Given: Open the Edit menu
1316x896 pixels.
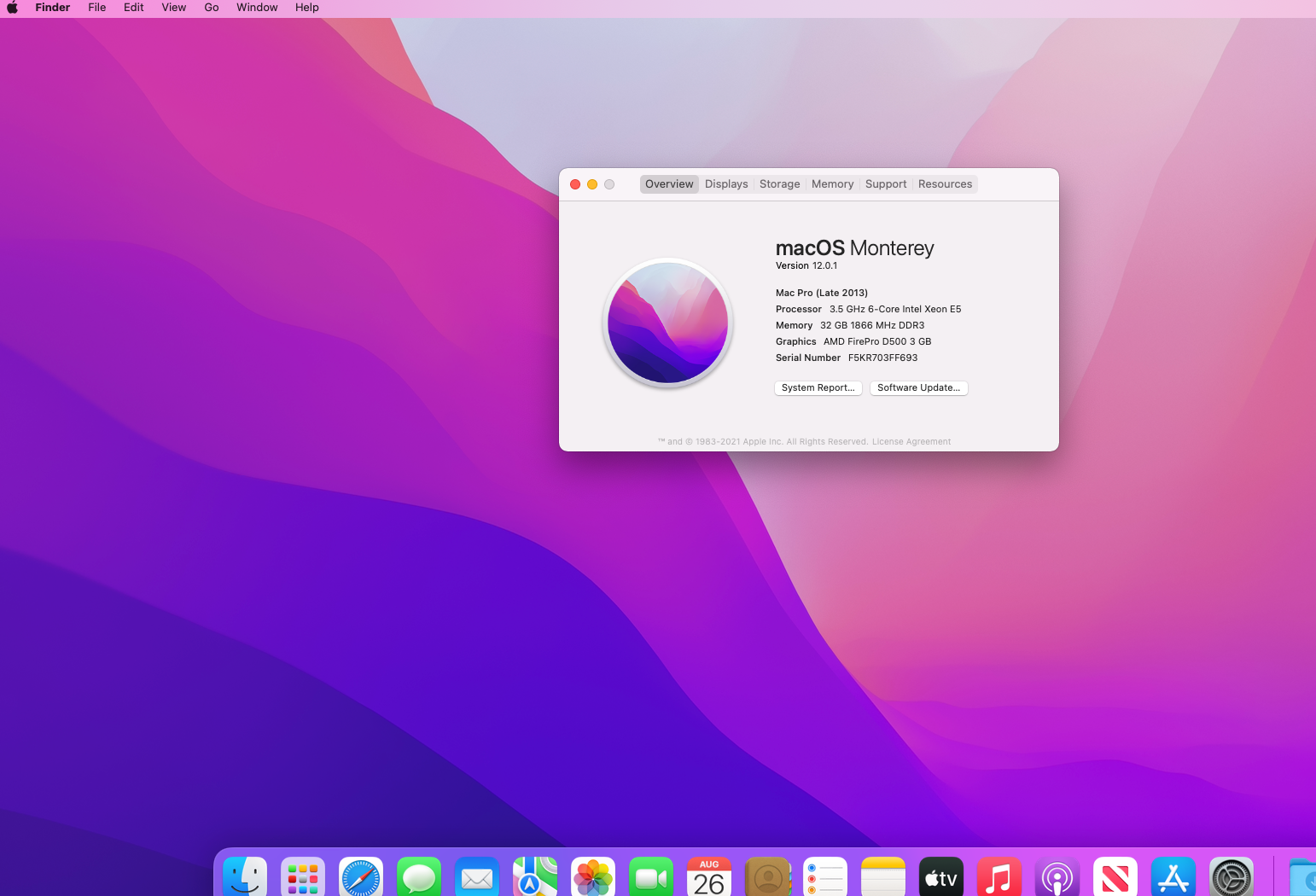Looking at the screenshot, I should coord(134,8).
